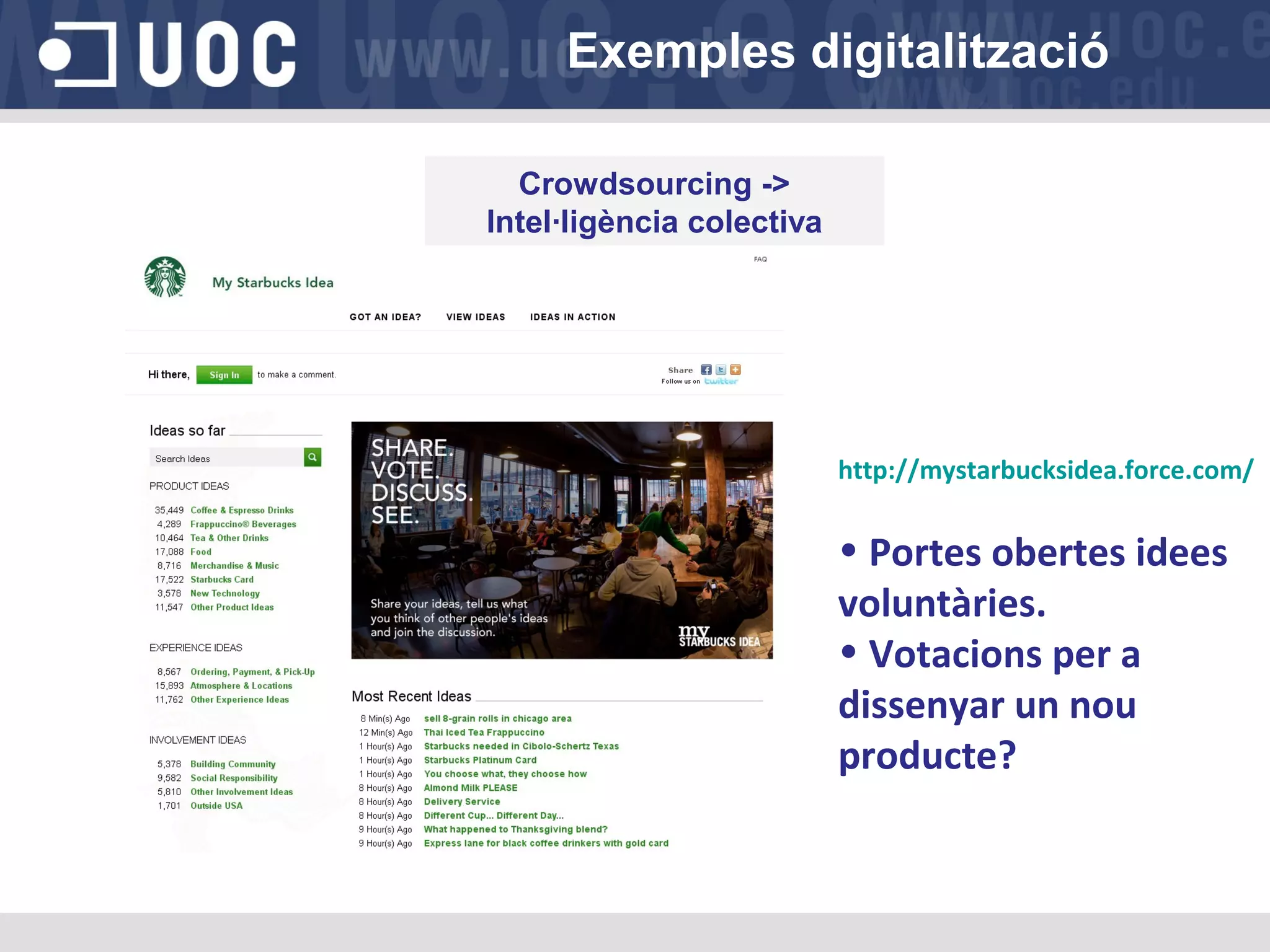Click the green search magnifier button
This screenshot has width=1270, height=952.
coord(313,457)
